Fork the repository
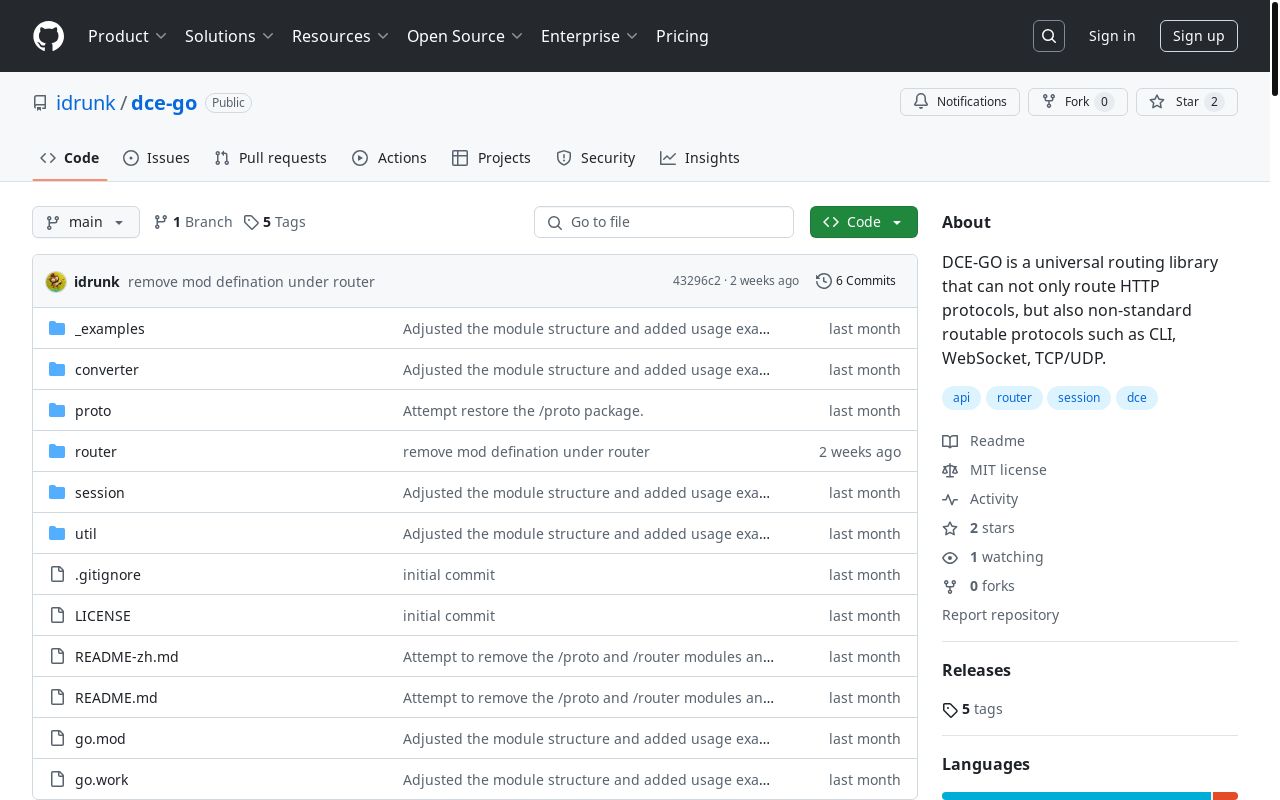Image resolution: width=1280 pixels, height=800 pixels. 1077,102
